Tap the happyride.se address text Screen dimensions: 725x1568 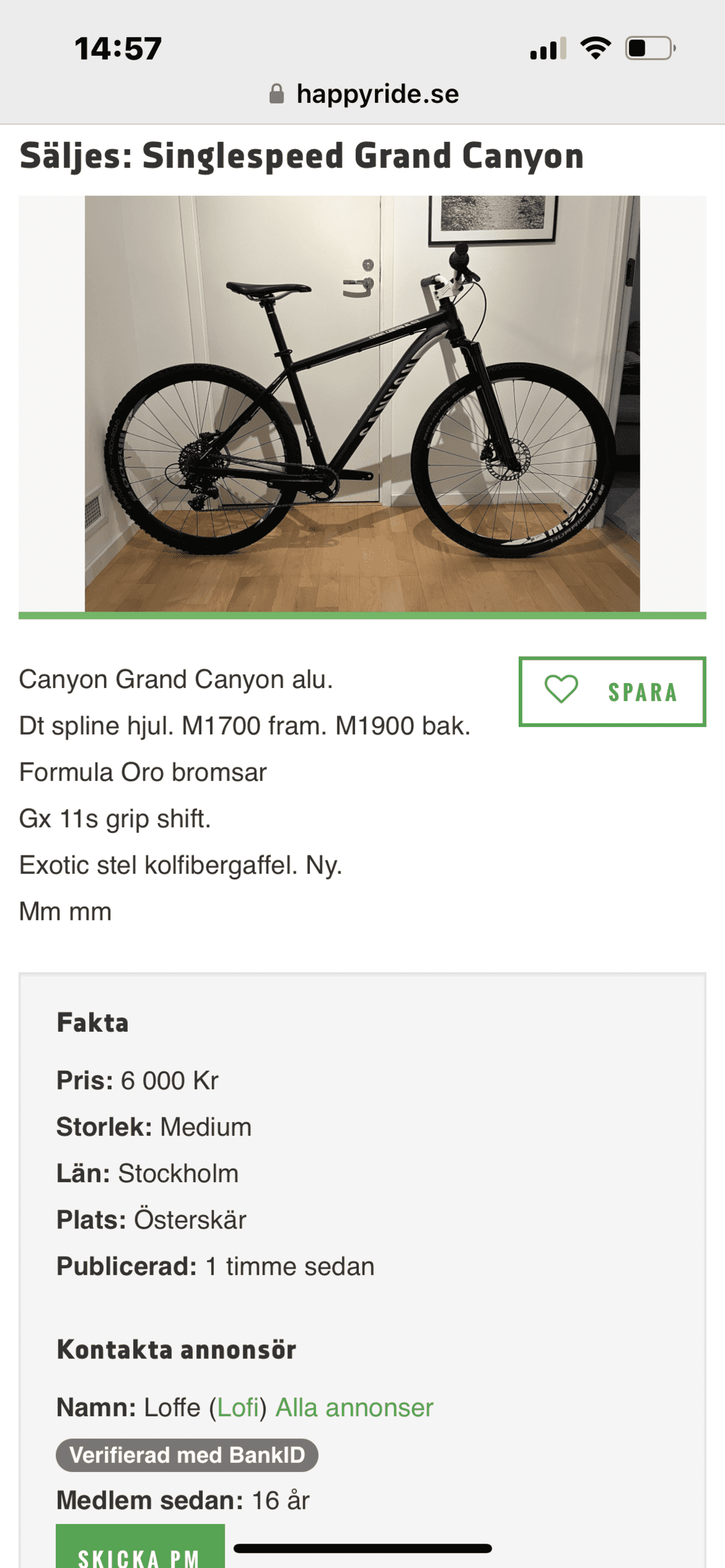pyautogui.click(x=378, y=94)
